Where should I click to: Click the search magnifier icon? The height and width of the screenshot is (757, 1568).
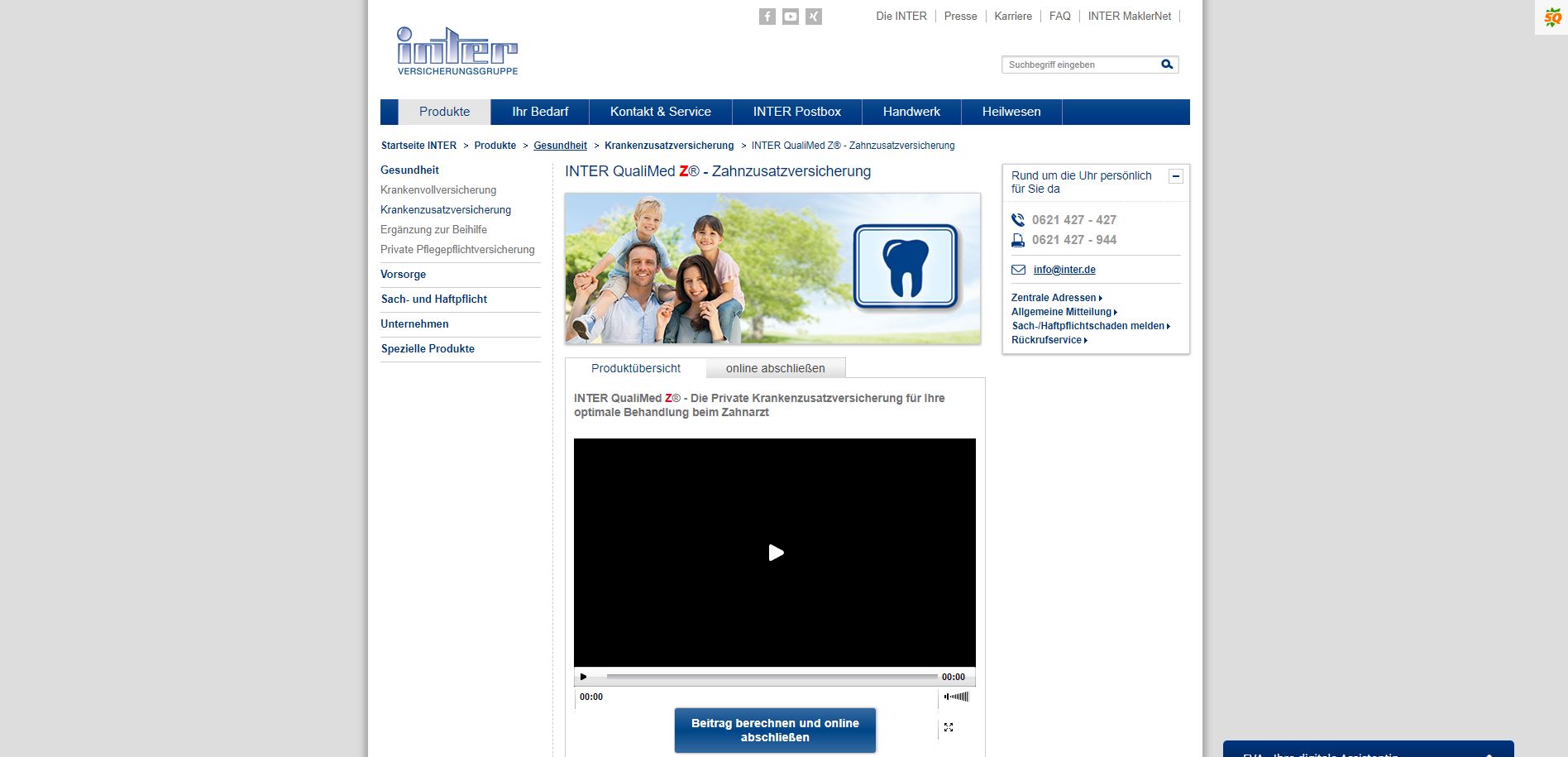[x=1167, y=65]
